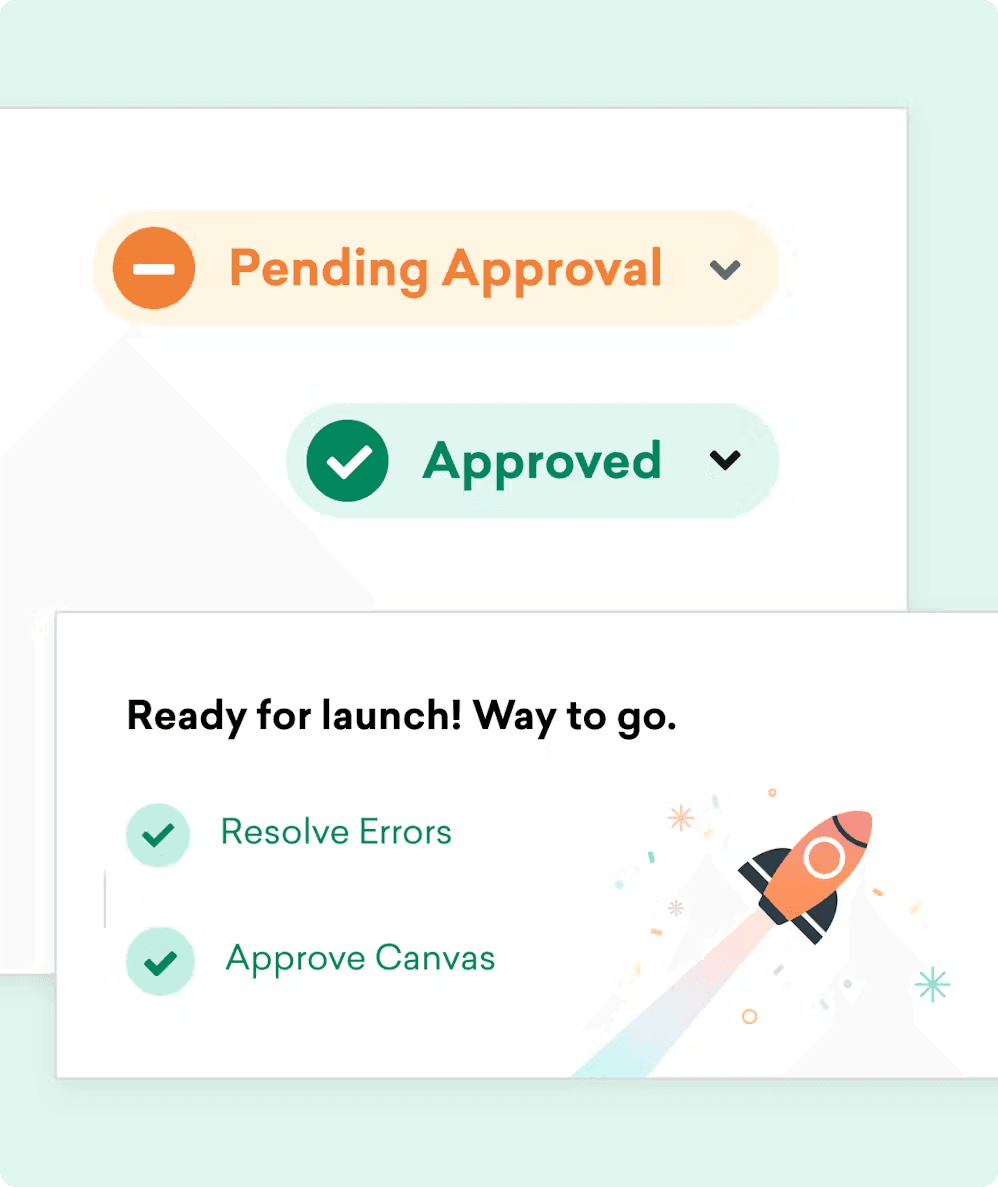Open the Approve Canvas checklist item
Image resolution: width=998 pixels, height=1187 pixels.
(x=360, y=958)
